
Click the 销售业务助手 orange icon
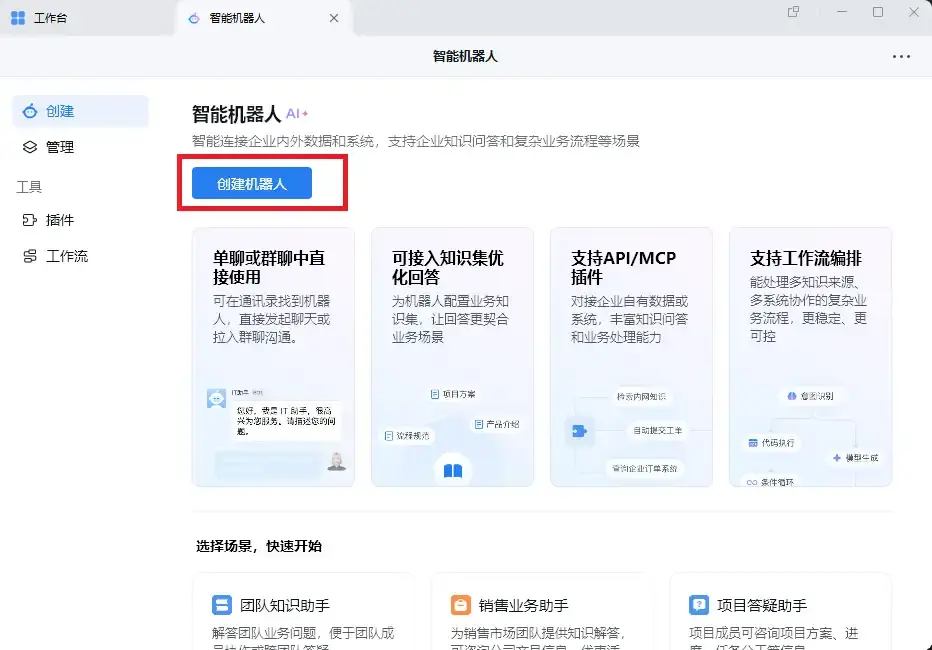pos(461,605)
